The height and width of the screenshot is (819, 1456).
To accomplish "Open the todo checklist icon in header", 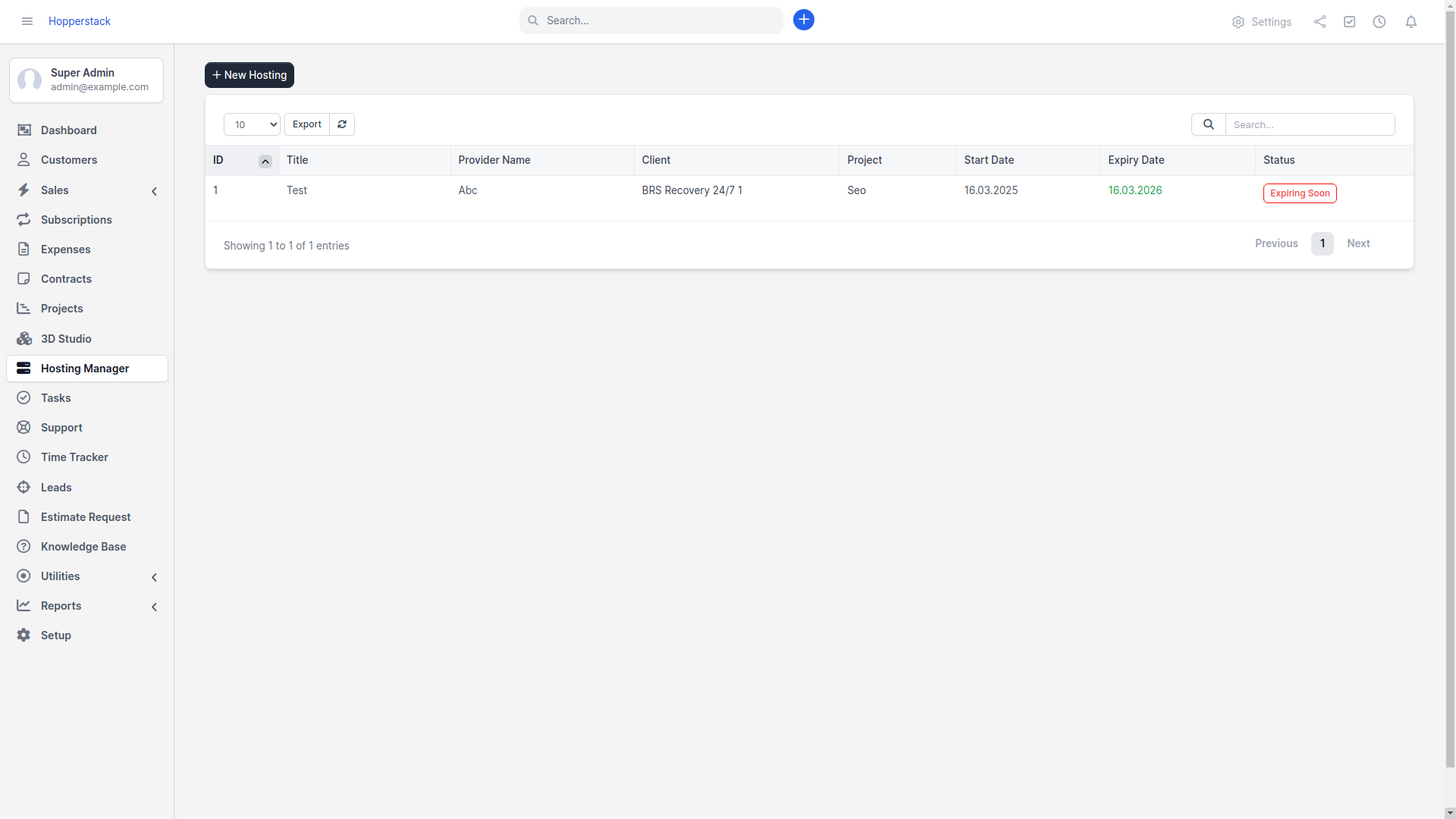I will (x=1349, y=22).
